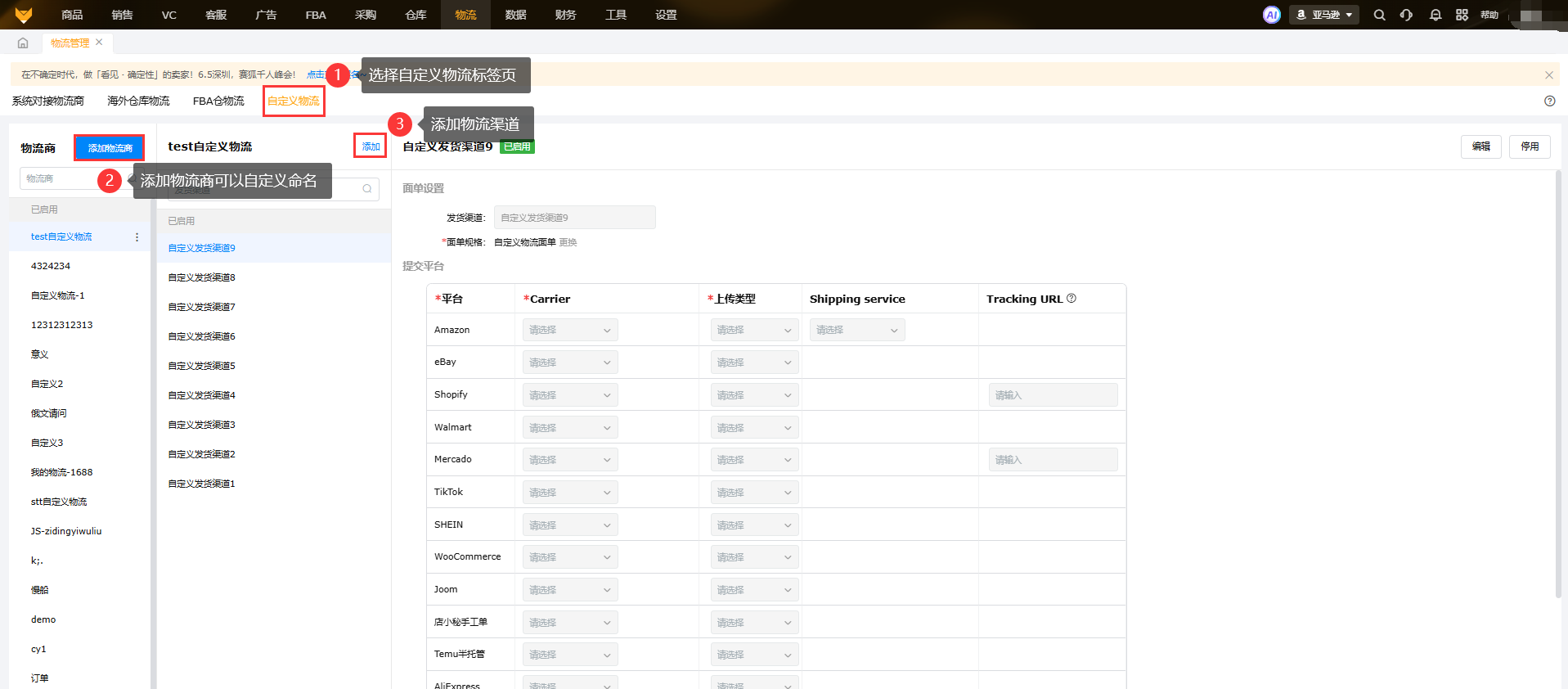Click the search magnifier in top bar

coord(1379,15)
